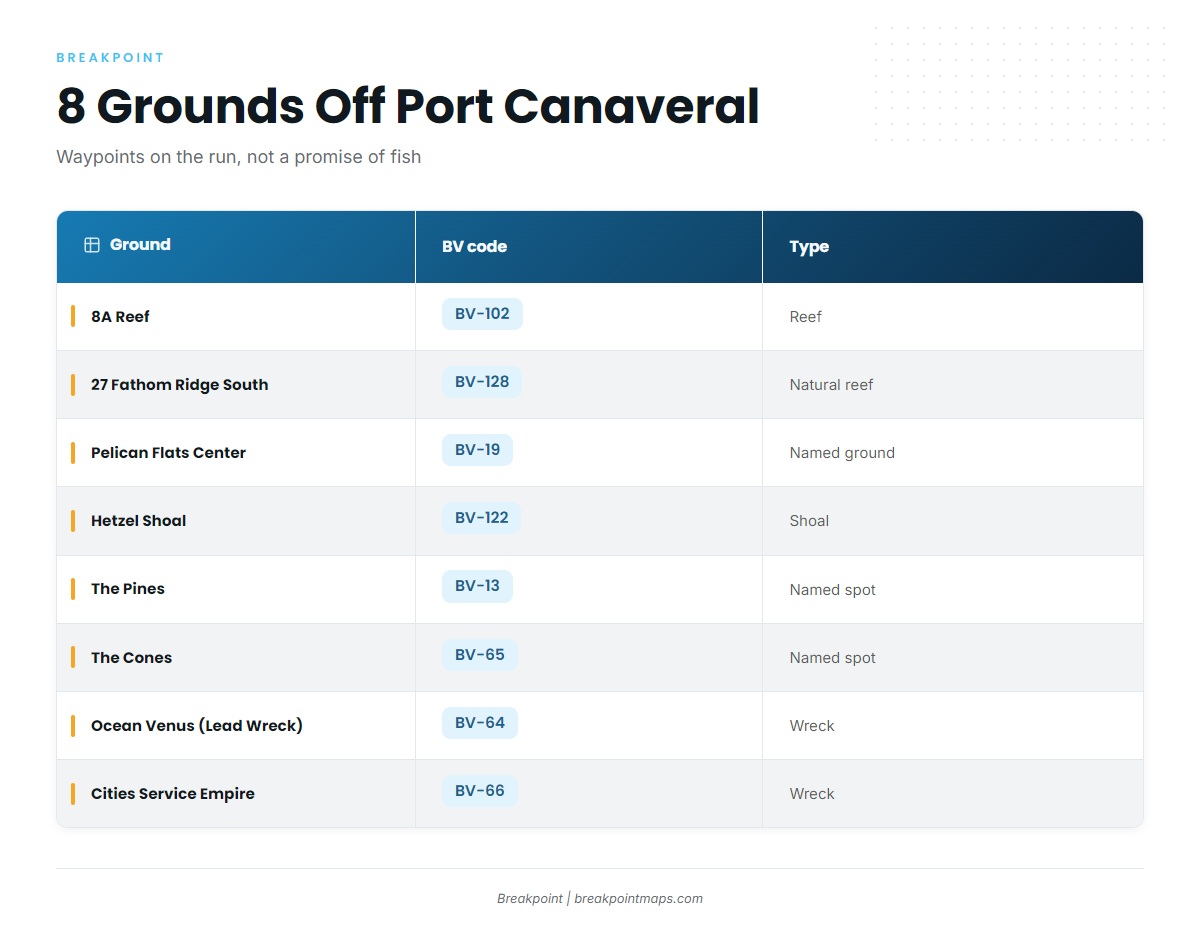Select Pelican Flats Center ground name
This screenshot has width=1200, height=933.
tap(168, 453)
